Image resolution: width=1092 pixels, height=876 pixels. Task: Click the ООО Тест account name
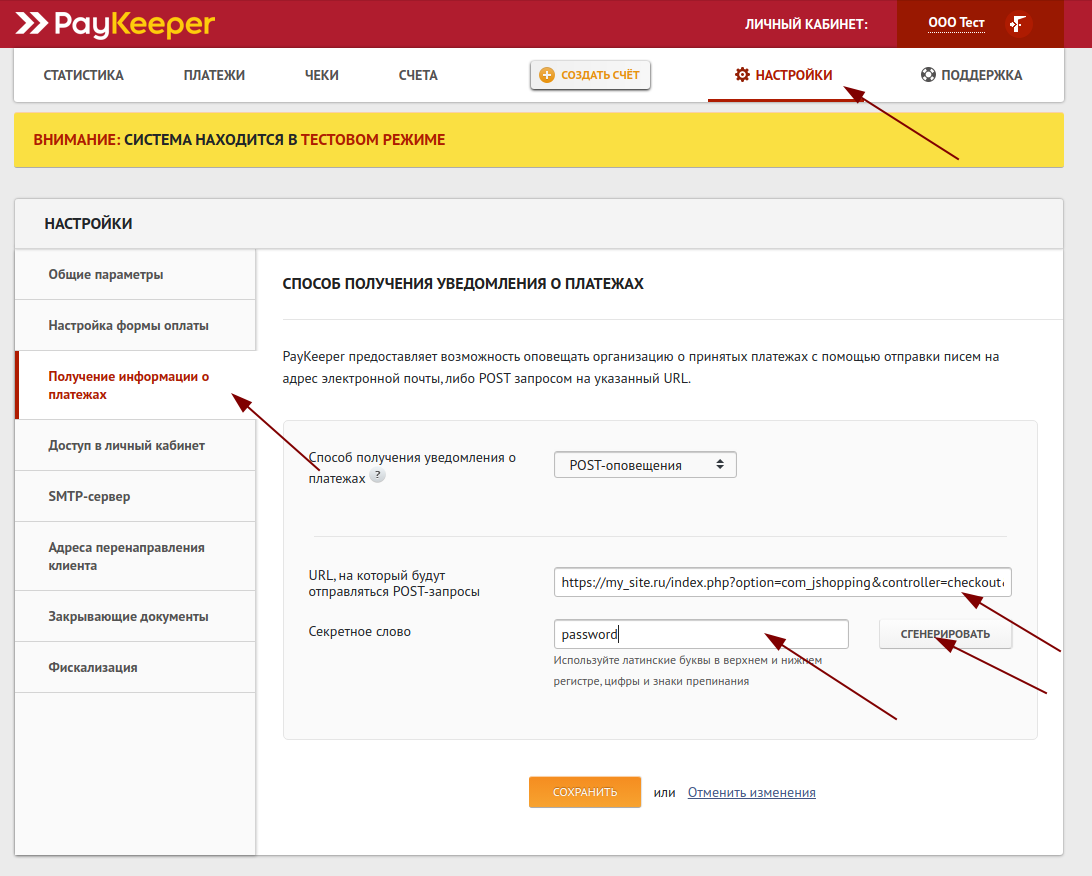[x=956, y=23]
